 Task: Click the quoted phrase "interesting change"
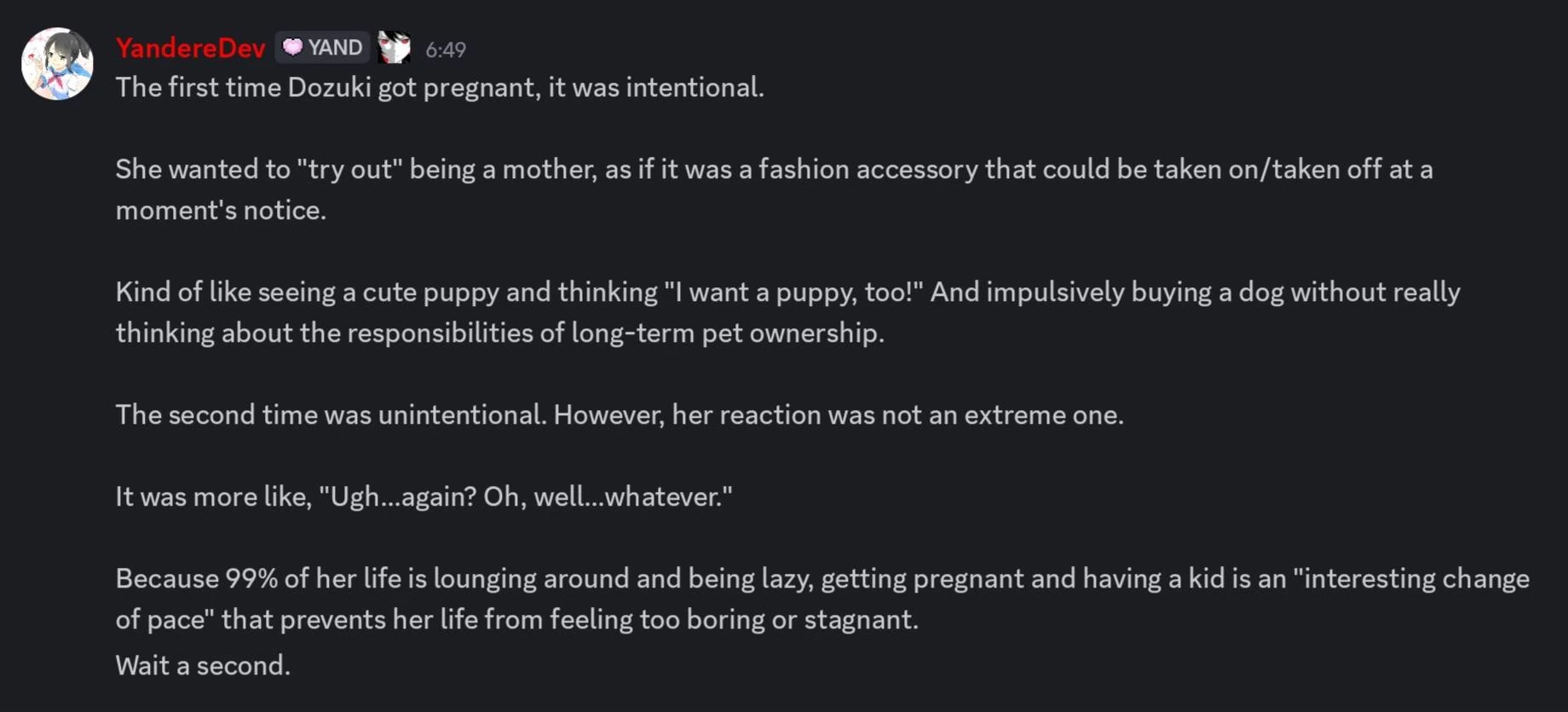(x=1411, y=579)
